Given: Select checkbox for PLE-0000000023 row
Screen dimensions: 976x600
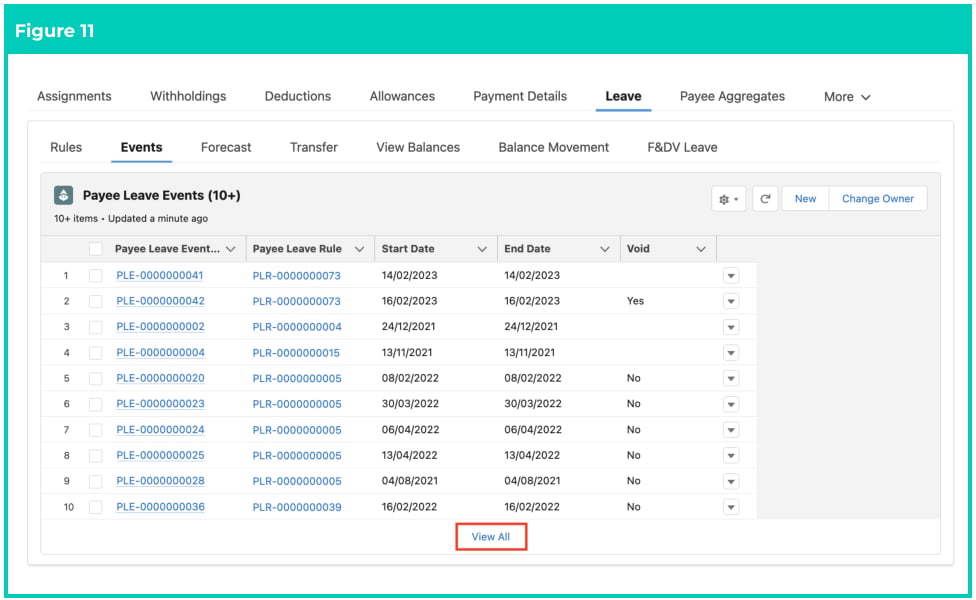Looking at the screenshot, I should [x=95, y=404].
